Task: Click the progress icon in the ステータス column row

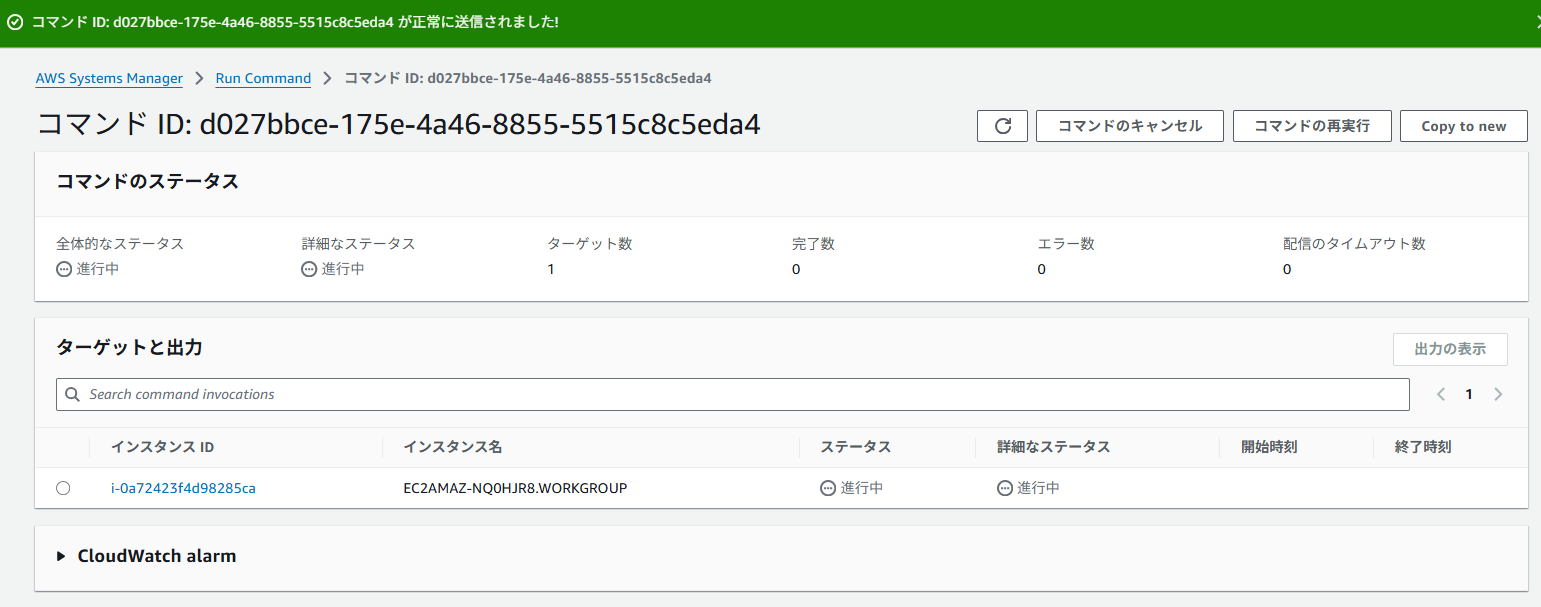Action: 828,488
